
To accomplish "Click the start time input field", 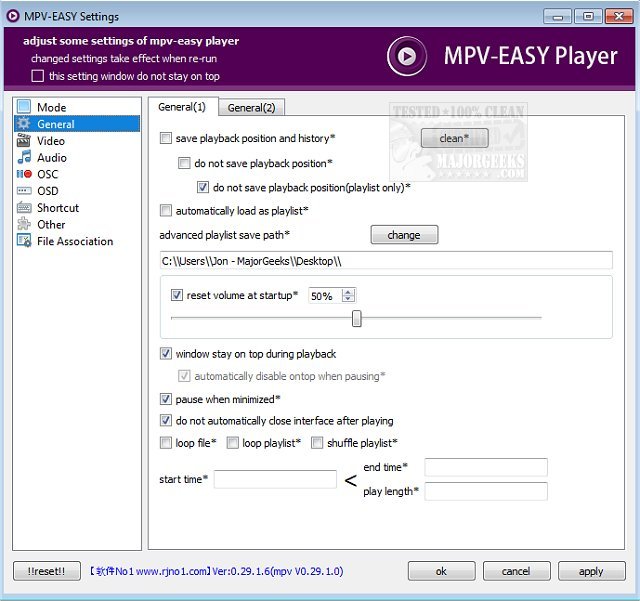I will pyautogui.click(x=275, y=480).
